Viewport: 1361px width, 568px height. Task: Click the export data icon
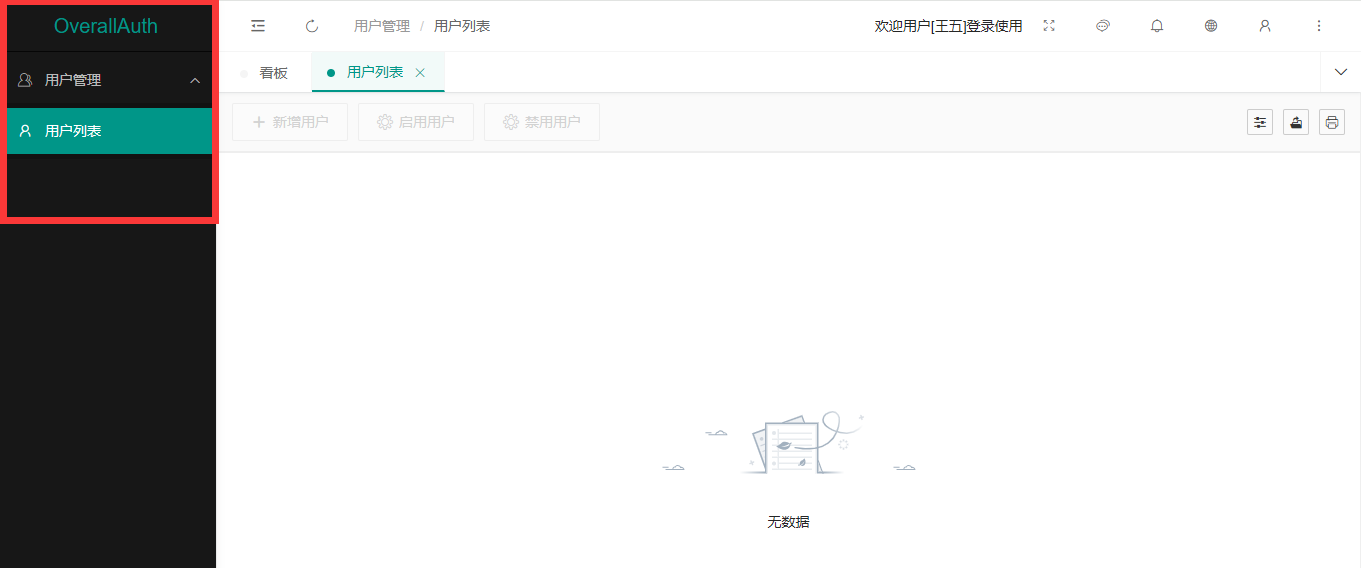[1296, 122]
